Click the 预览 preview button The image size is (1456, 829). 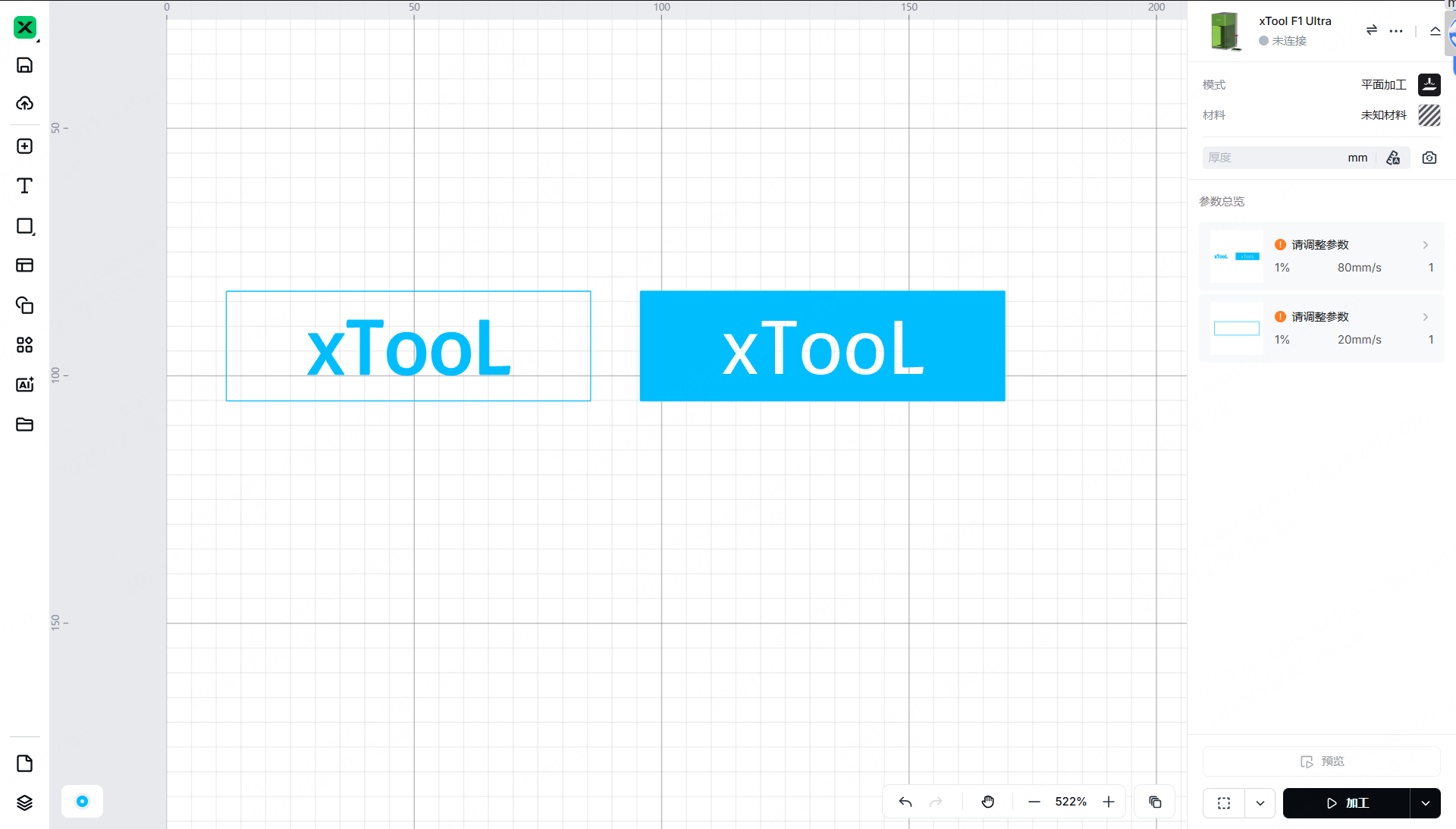point(1321,761)
